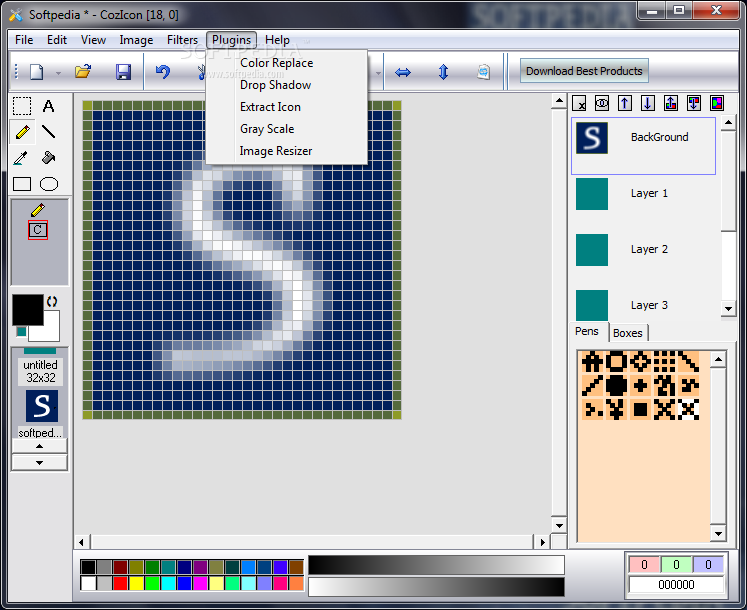The width and height of the screenshot is (747, 610).
Task: Click the down arrow below softped thumbnail
Action: coord(40,463)
